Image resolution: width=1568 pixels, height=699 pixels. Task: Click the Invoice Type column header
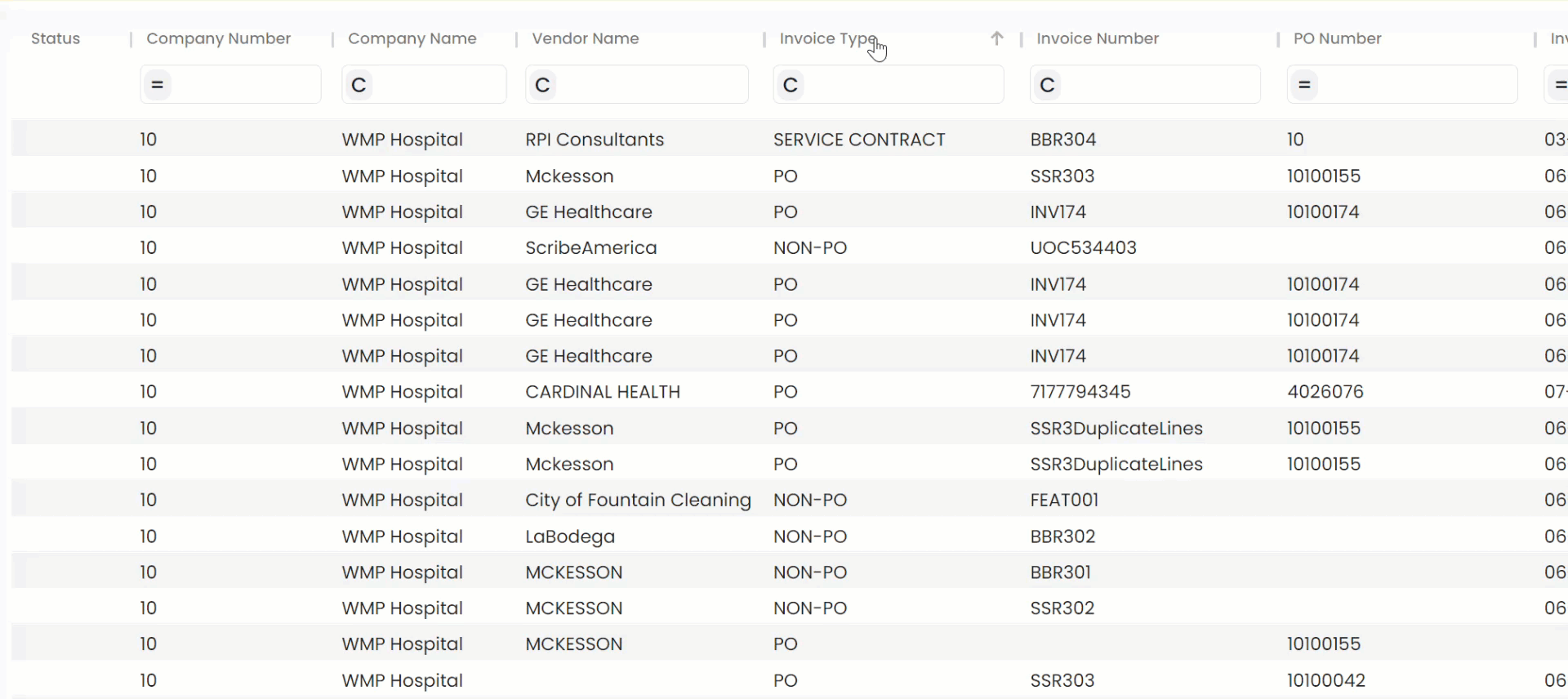[x=828, y=38]
